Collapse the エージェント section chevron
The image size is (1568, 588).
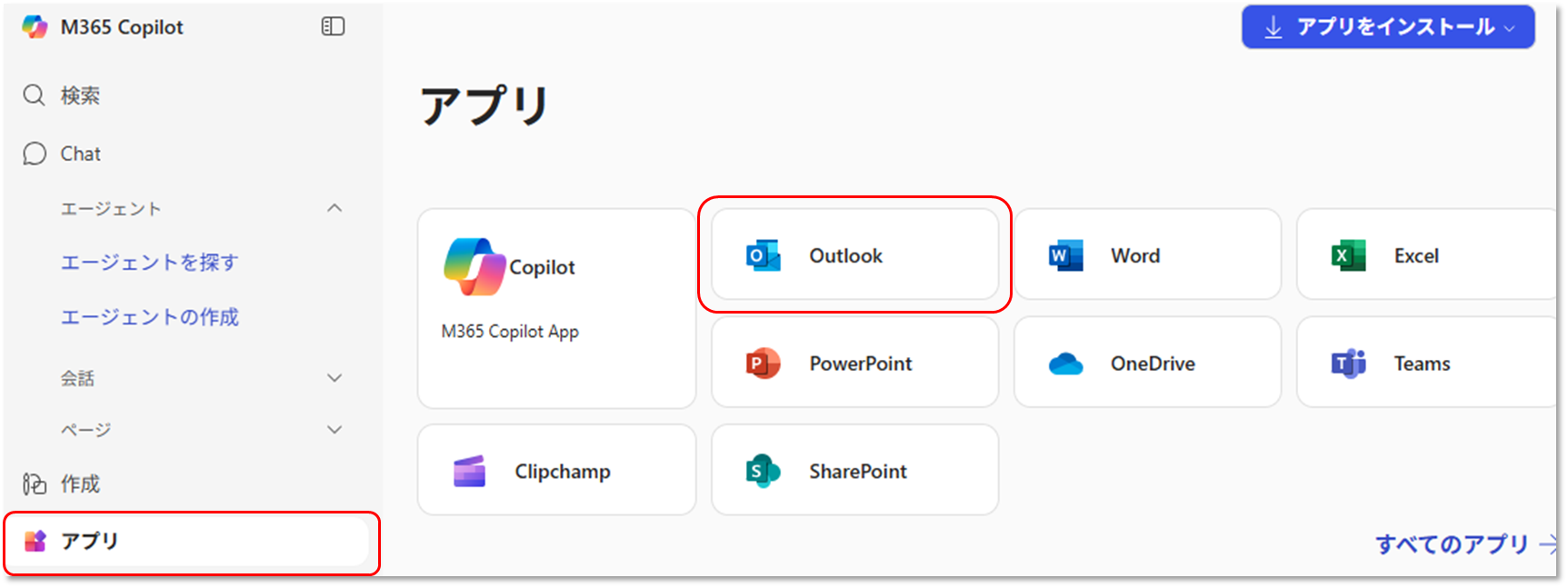335,208
